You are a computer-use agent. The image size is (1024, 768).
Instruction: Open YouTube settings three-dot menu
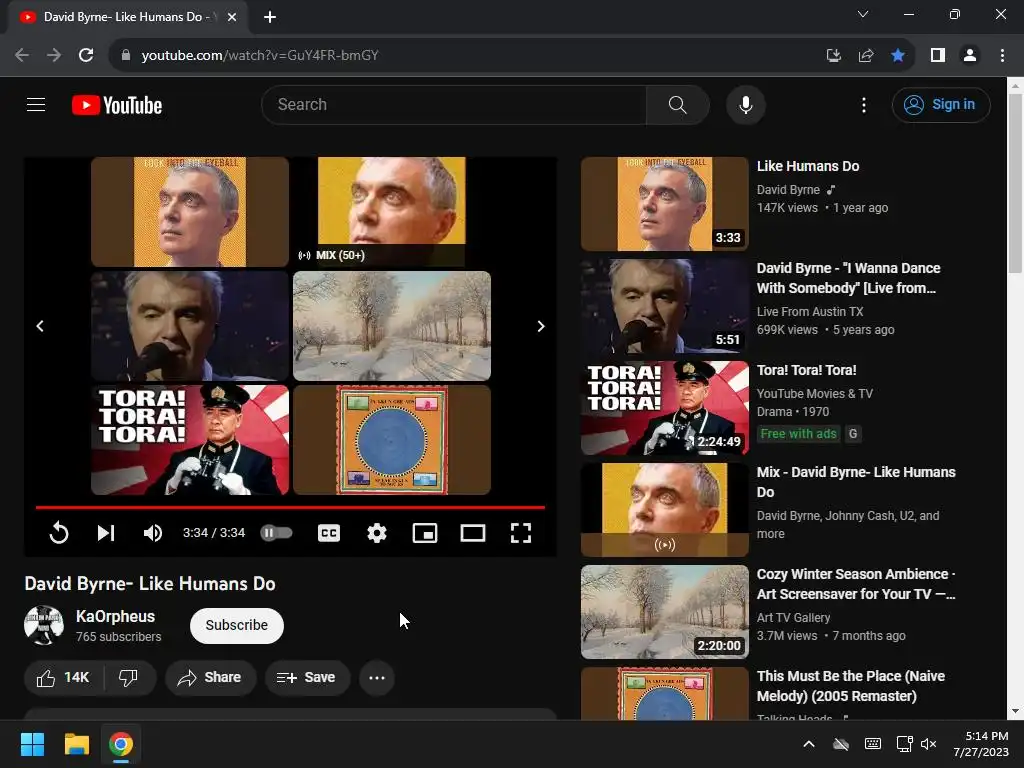tap(863, 105)
